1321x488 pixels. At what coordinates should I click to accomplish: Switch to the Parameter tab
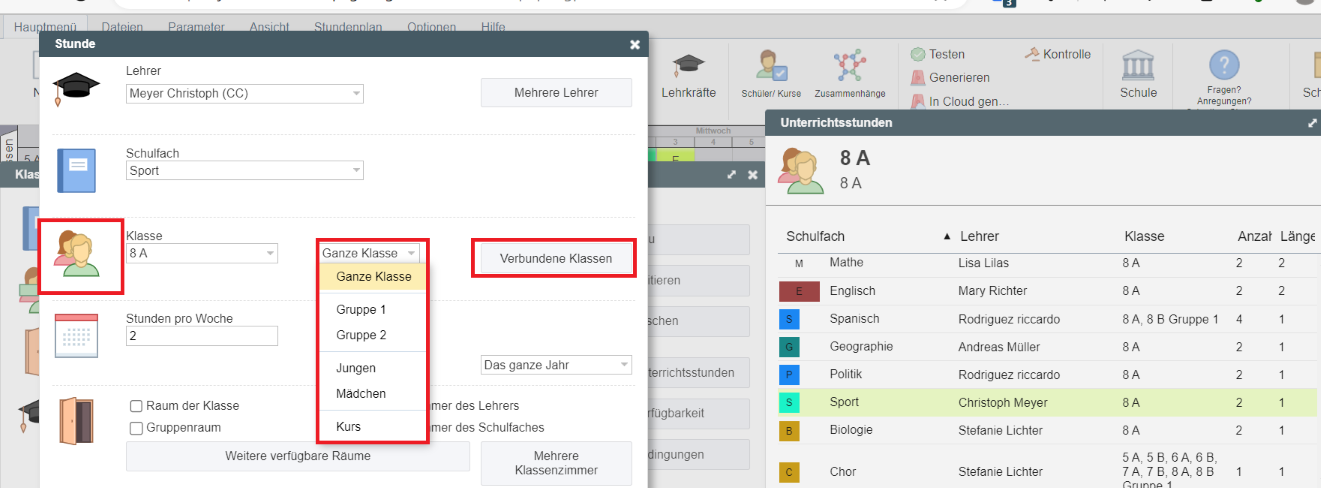click(196, 27)
